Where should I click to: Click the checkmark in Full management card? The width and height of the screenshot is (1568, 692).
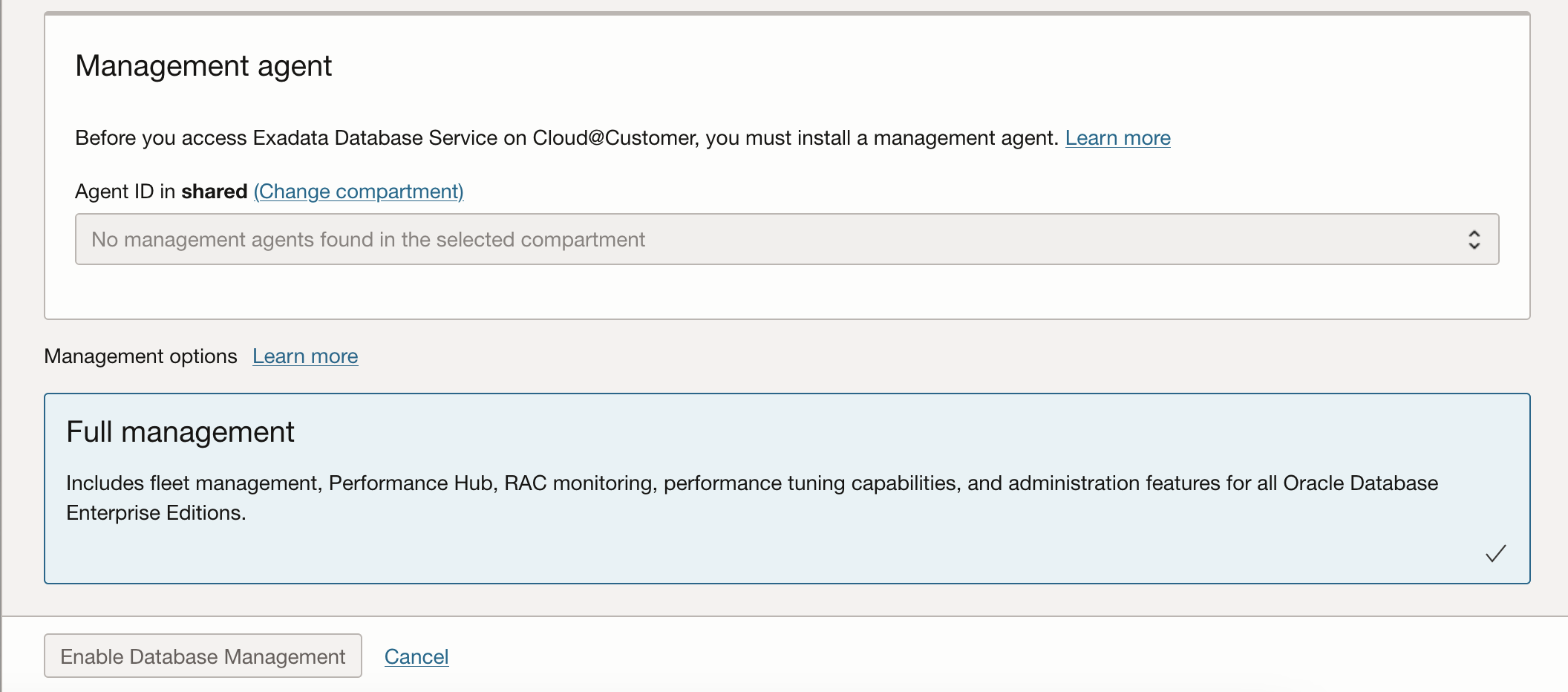click(1495, 553)
